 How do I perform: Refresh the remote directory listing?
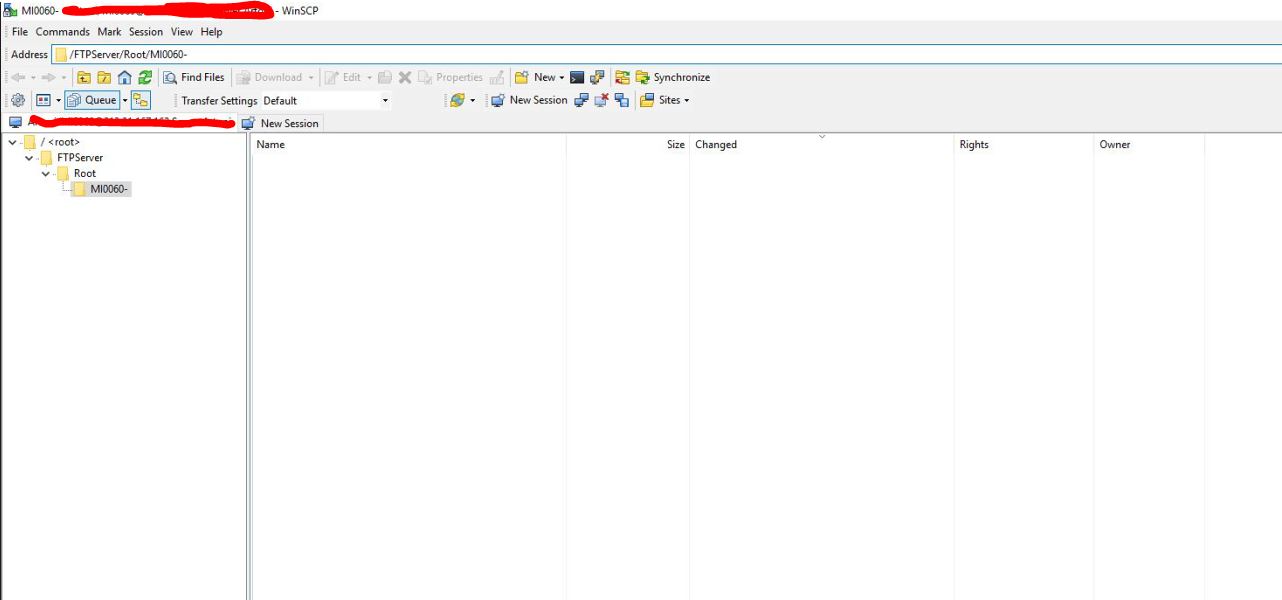[x=145, y=77]
